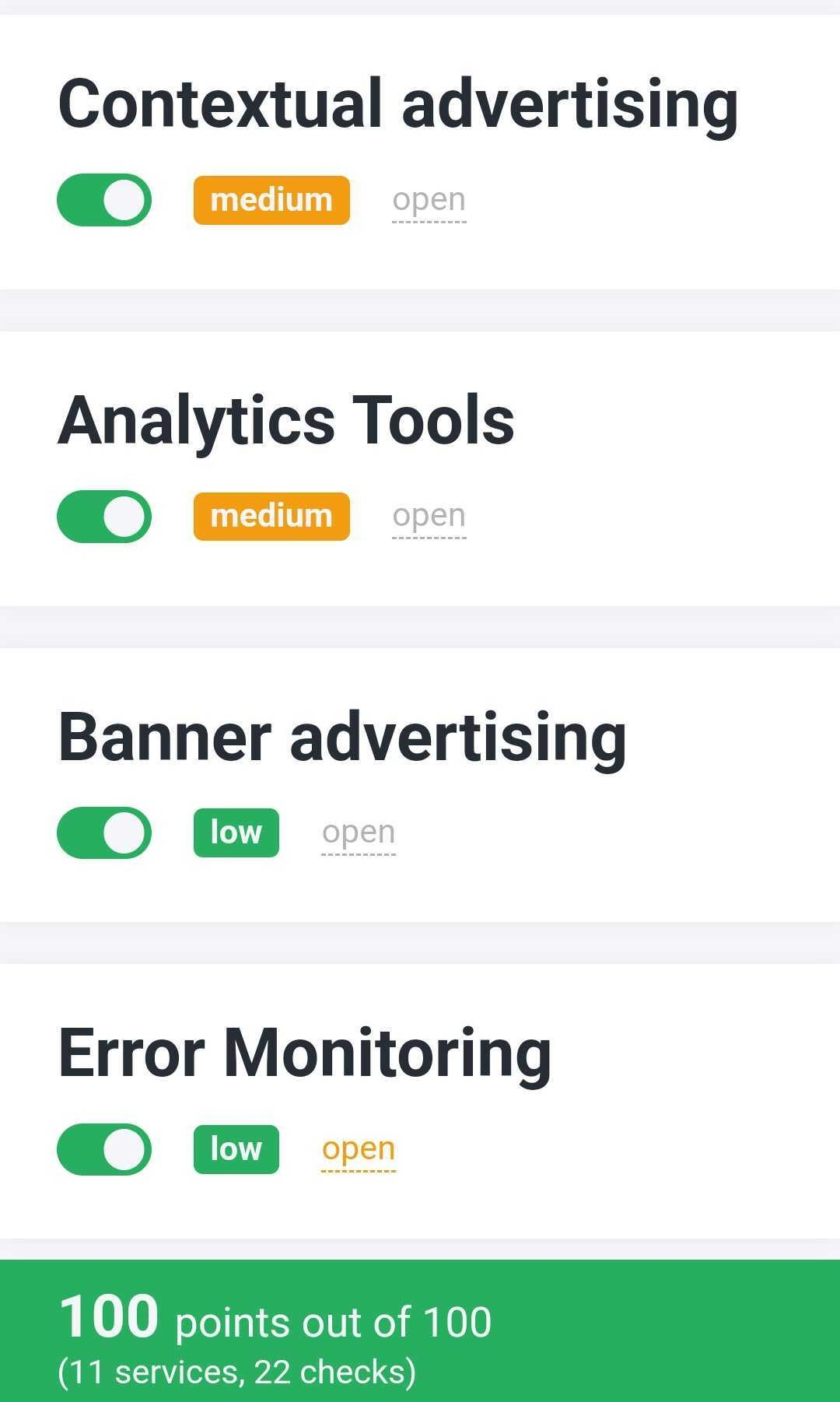Toggle Banner advertising off
Viewport: 840px width, 1402px height.
click(105, 832)
